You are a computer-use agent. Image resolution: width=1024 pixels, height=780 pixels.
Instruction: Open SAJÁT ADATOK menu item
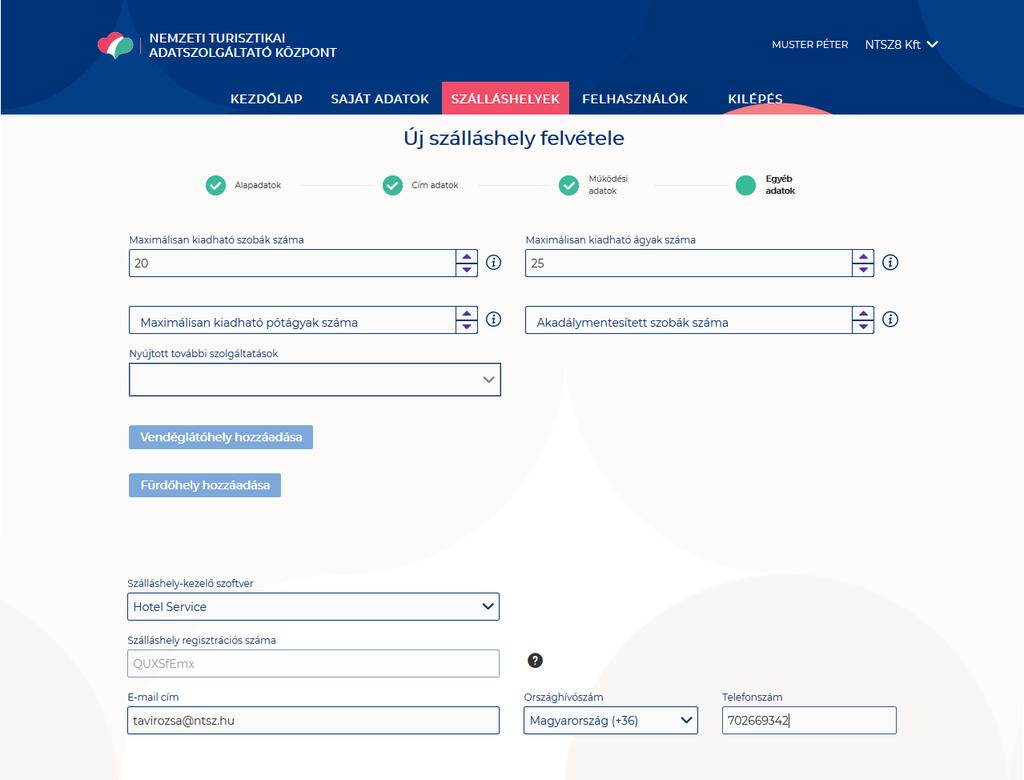(379, 99)
